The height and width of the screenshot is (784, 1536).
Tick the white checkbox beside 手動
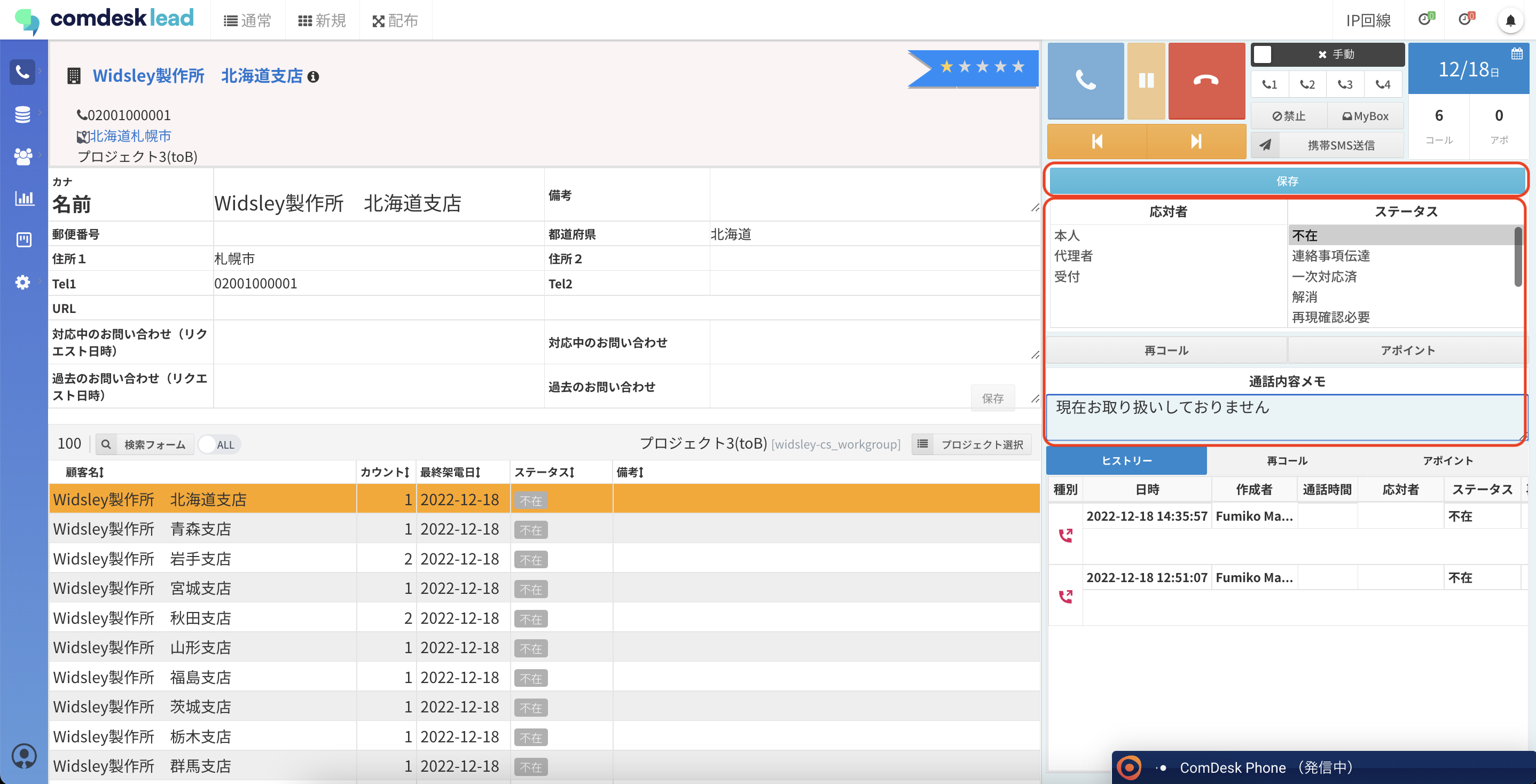(1263, 54)
